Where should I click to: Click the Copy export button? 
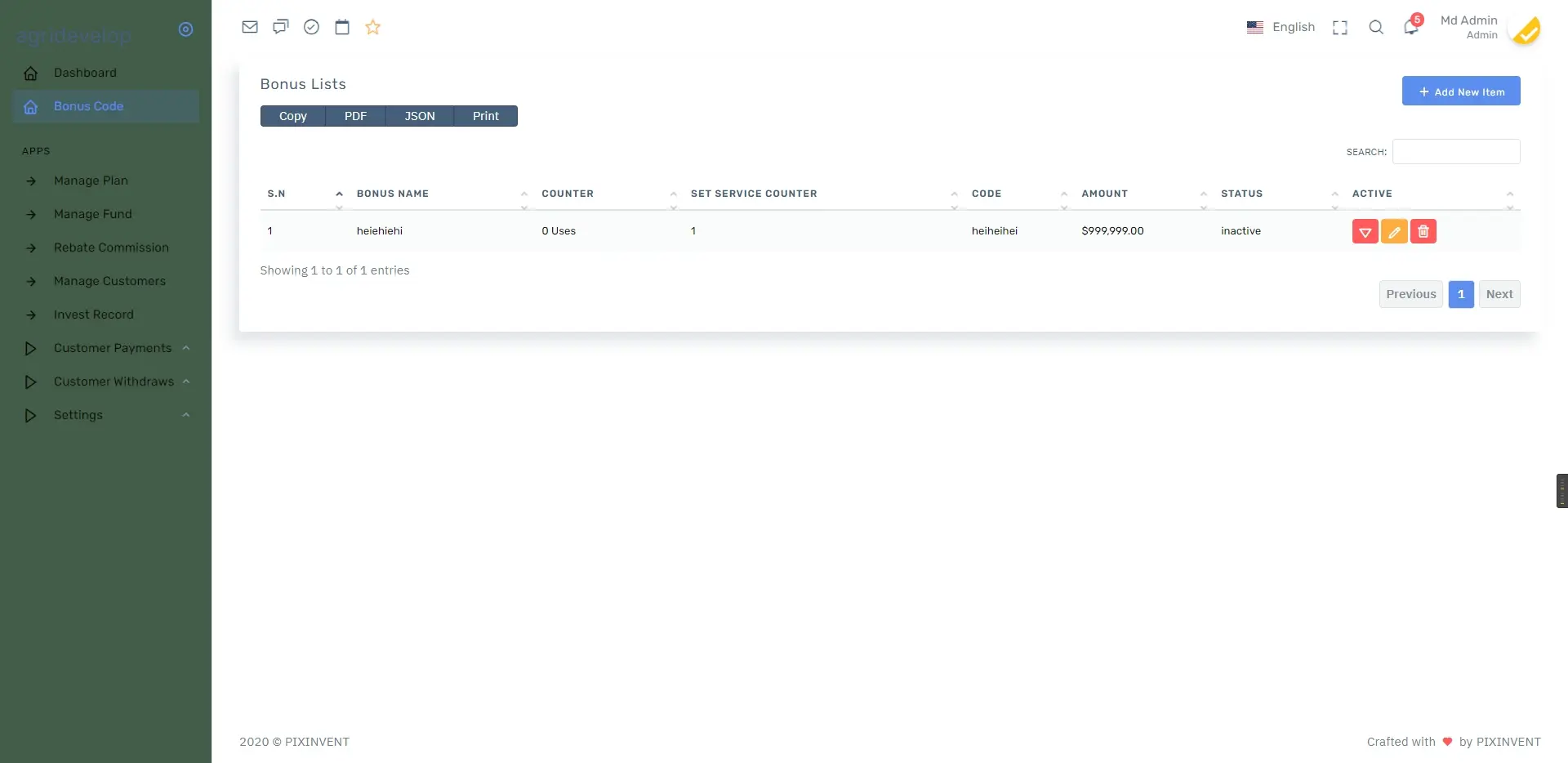pos(293,116)
